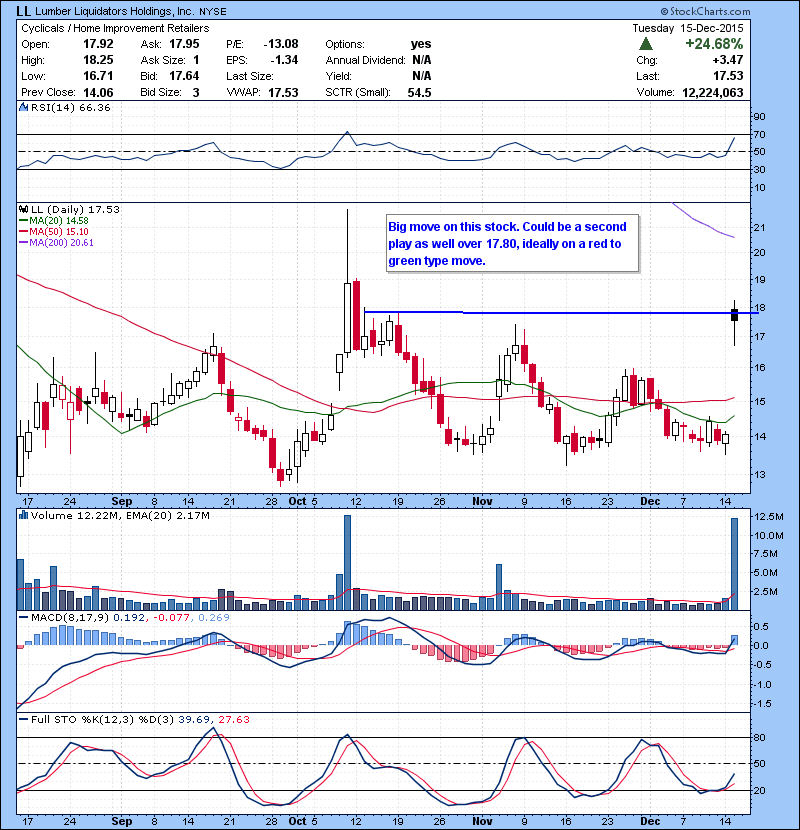The height and width of the screenshot is (830, 800).
Task: Click the Bid price 17.64
Action: [184, 76]
